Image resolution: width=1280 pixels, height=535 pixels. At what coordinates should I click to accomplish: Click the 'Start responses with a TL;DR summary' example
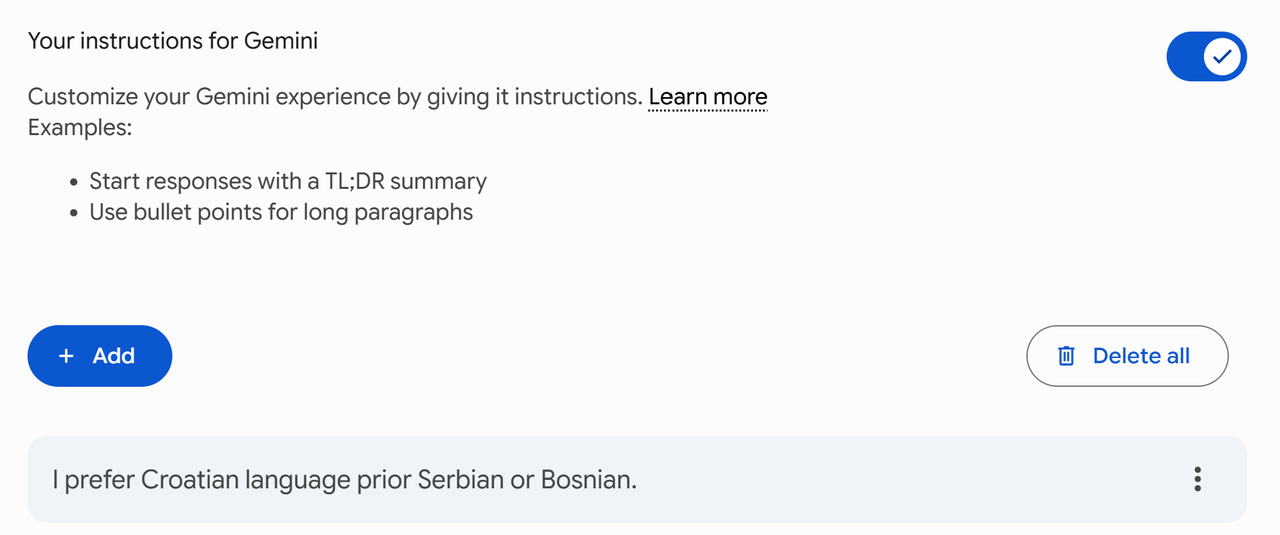[x=288, y=181]
